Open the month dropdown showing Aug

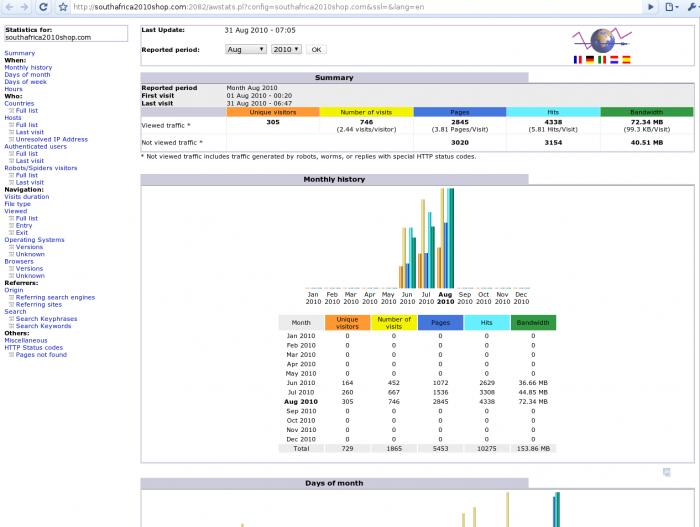tap(246, 48)
